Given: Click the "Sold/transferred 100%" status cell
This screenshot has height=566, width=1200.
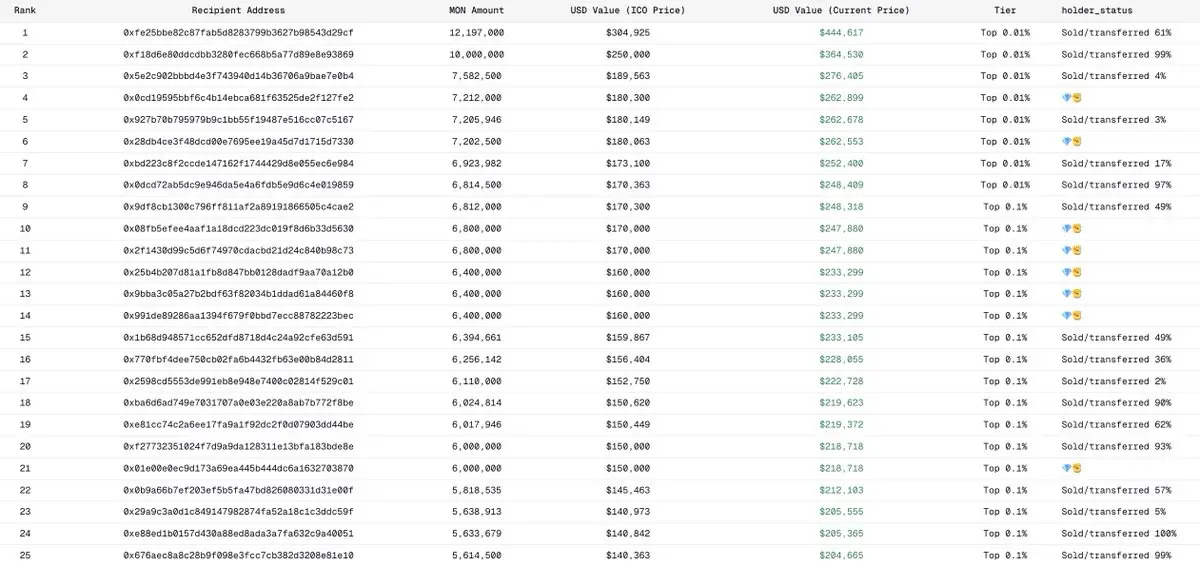Looking at the screenshot, I should [x=1118, y=534].
